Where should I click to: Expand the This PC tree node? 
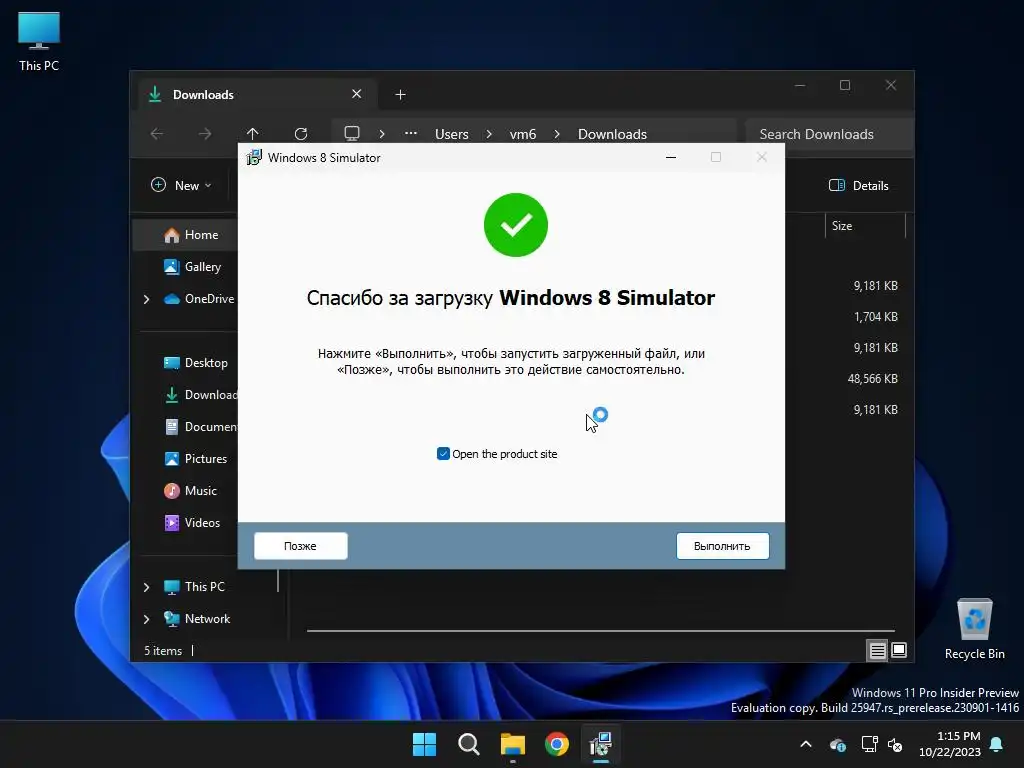[x=146, y=587]
